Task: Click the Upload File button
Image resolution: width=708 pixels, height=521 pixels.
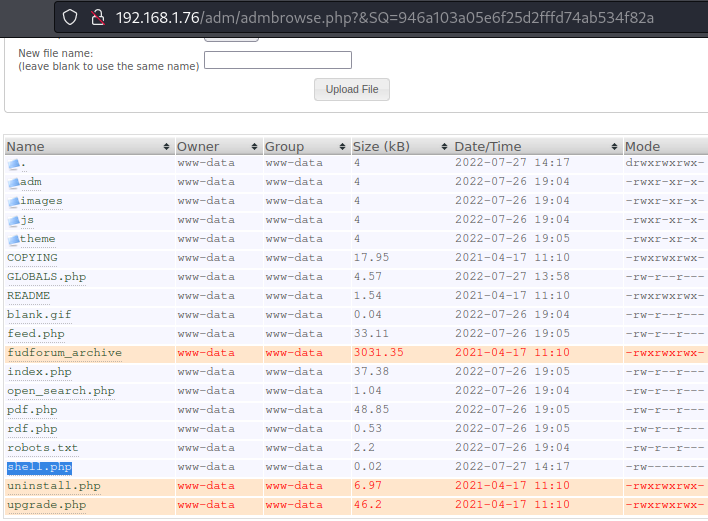Action: (x=352, y=89)
